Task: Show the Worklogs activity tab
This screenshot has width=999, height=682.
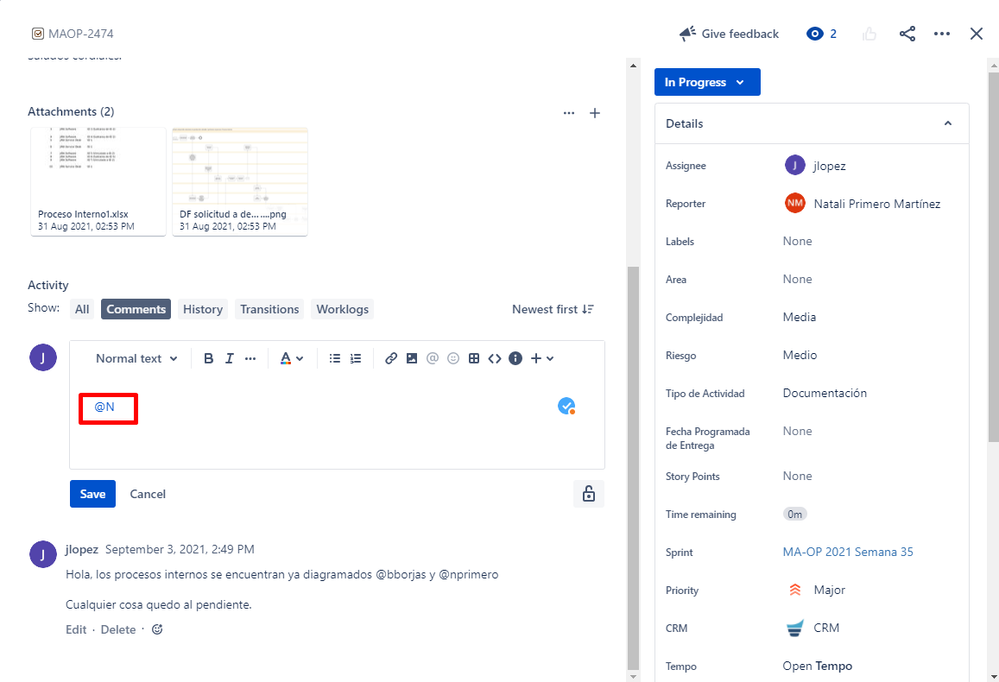Action: (x=342, y=309)
